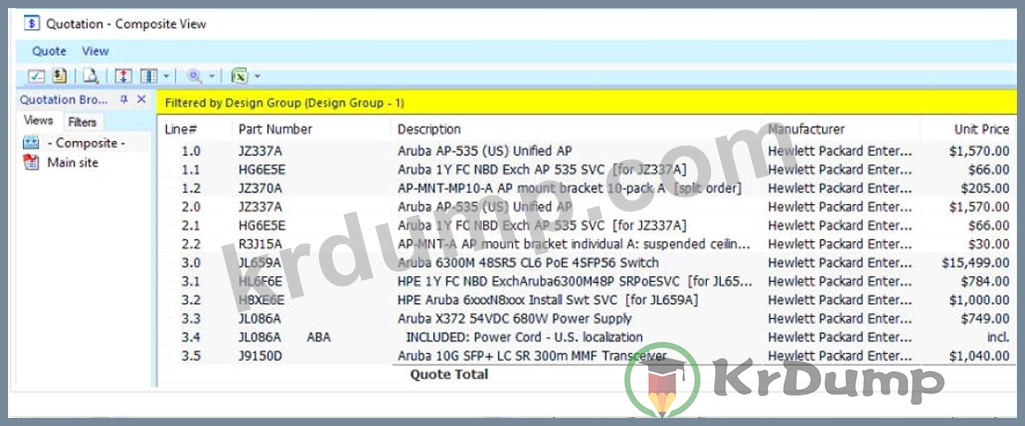
Task: Click part number HG6E5E on line 2.1
Action: 262,225
